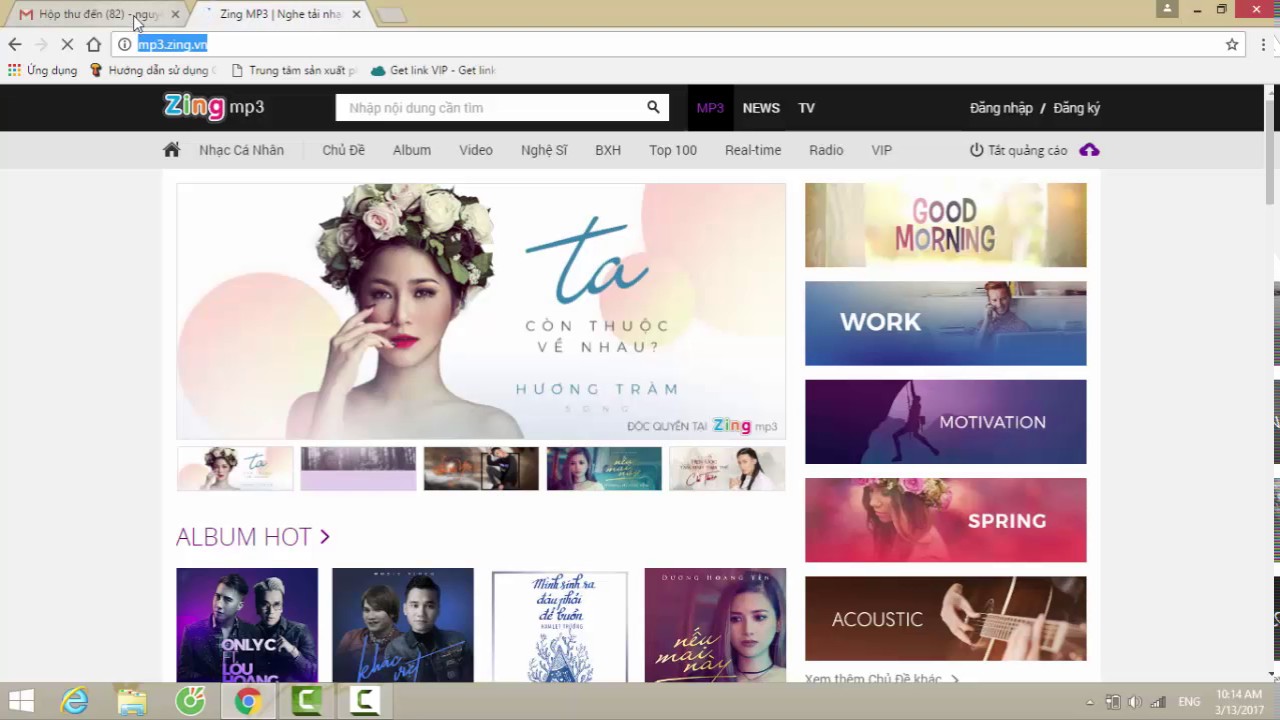Show site information icon in address bar
Screen dimensions: 1280x720
pyautogui.click(x=125, y=44)
